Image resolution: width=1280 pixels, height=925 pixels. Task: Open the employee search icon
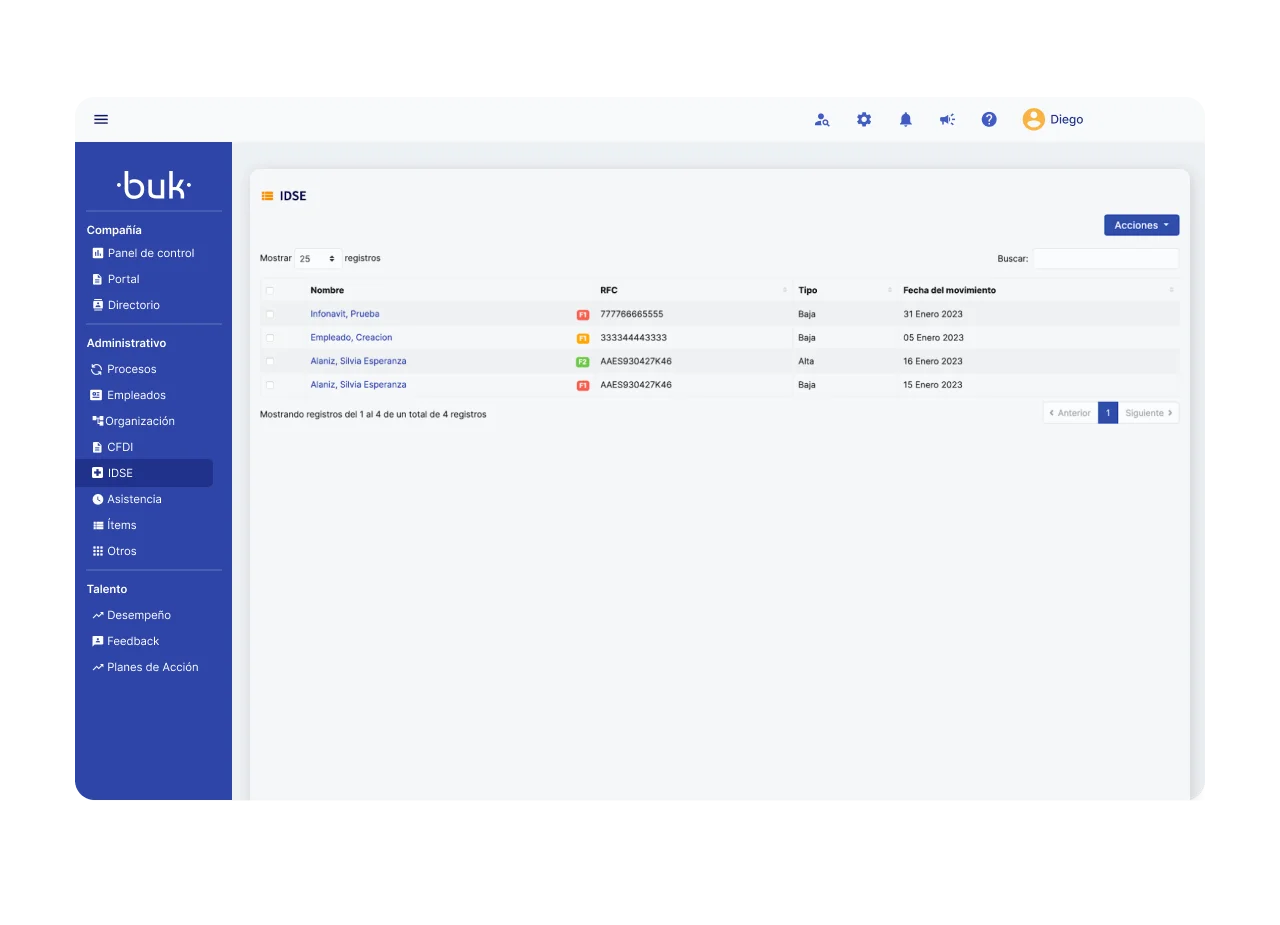[x=822, y=120]
